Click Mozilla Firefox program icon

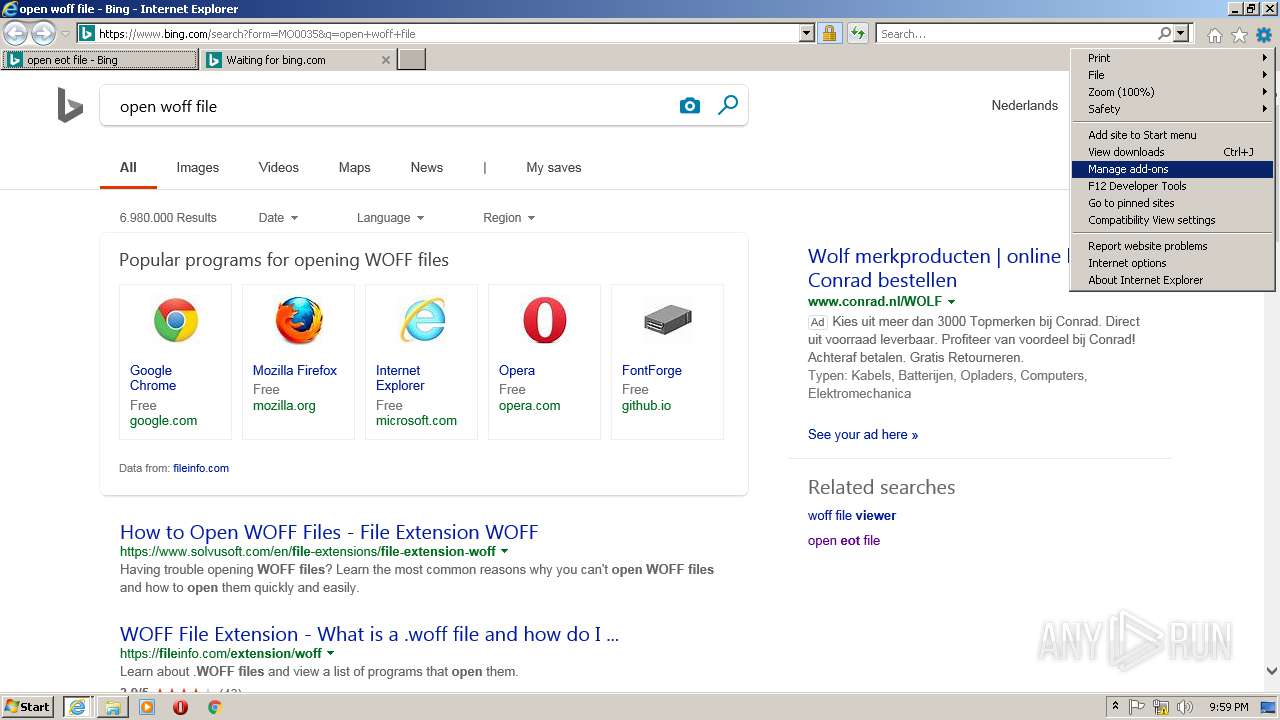click(x=299, y=321)
